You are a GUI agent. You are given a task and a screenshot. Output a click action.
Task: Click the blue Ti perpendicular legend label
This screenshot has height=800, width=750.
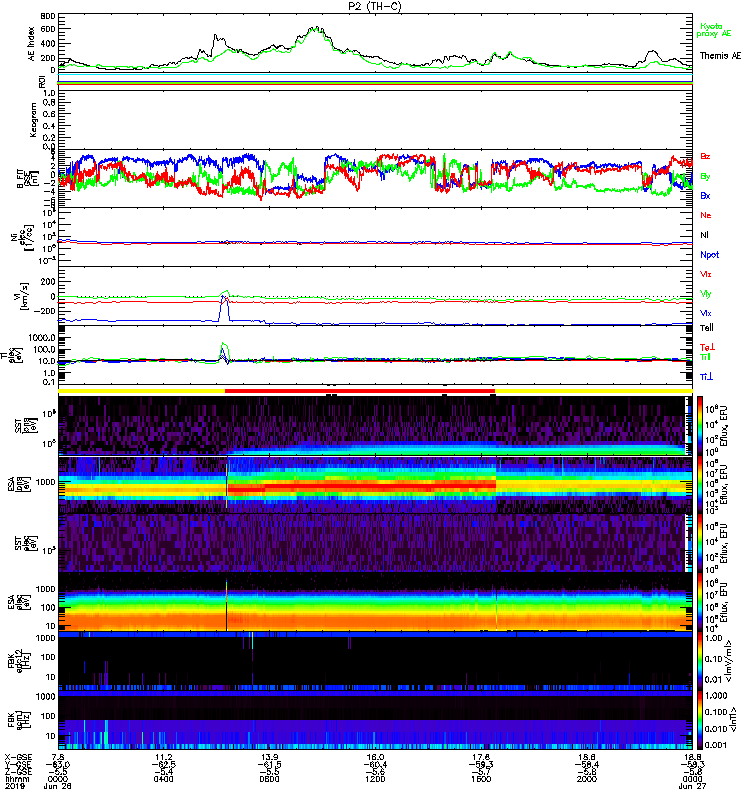coord(706,377)
